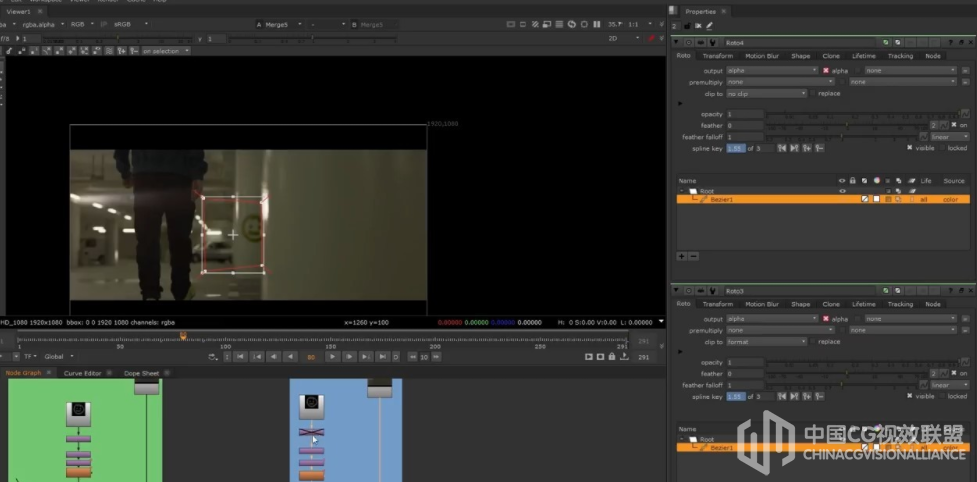The height and width of the screenshot is (482, 977).
Task: Jump to next spline key in Roto4
Action: click(794, 148)
